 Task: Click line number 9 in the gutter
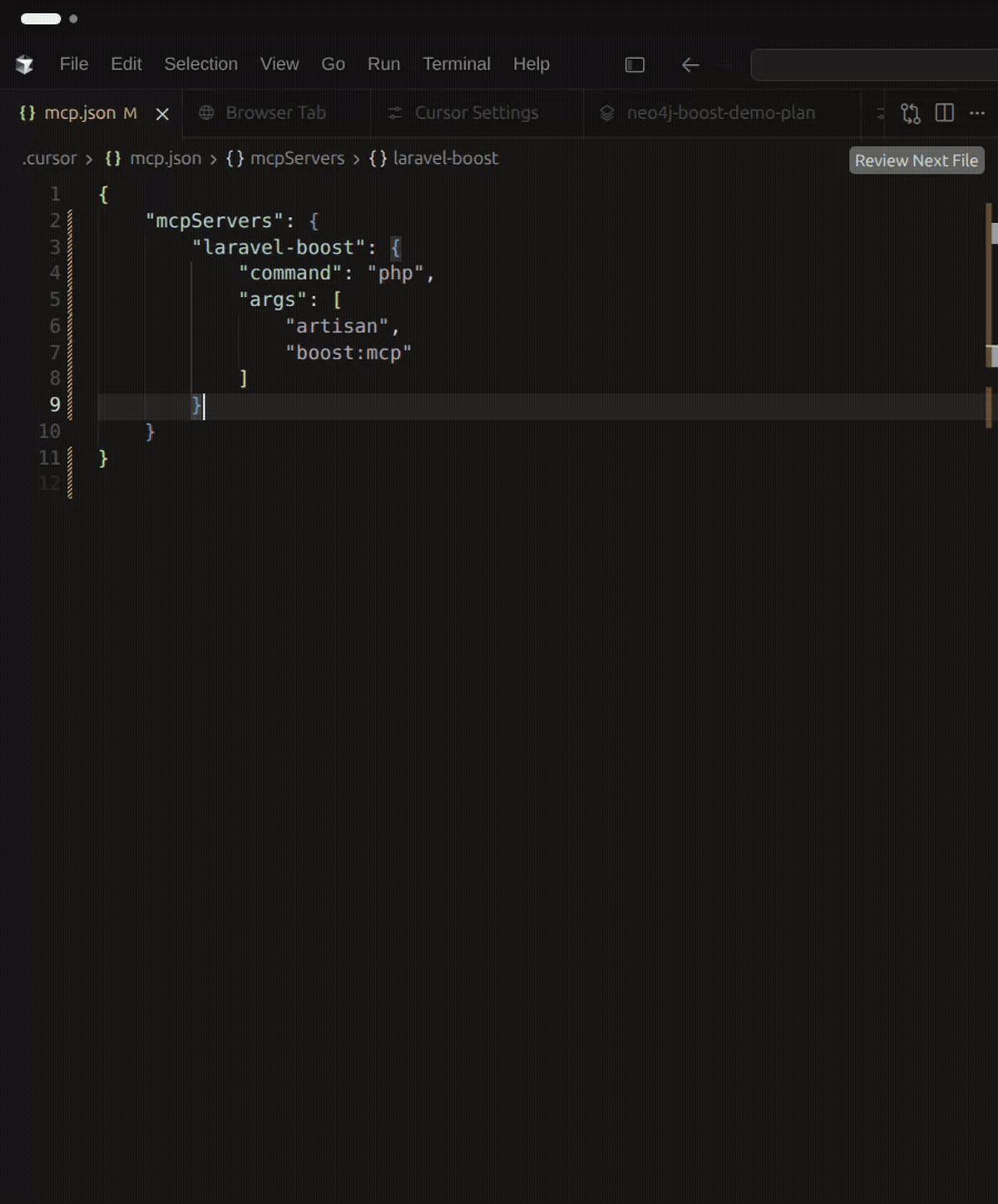click(x=55, y=405)
